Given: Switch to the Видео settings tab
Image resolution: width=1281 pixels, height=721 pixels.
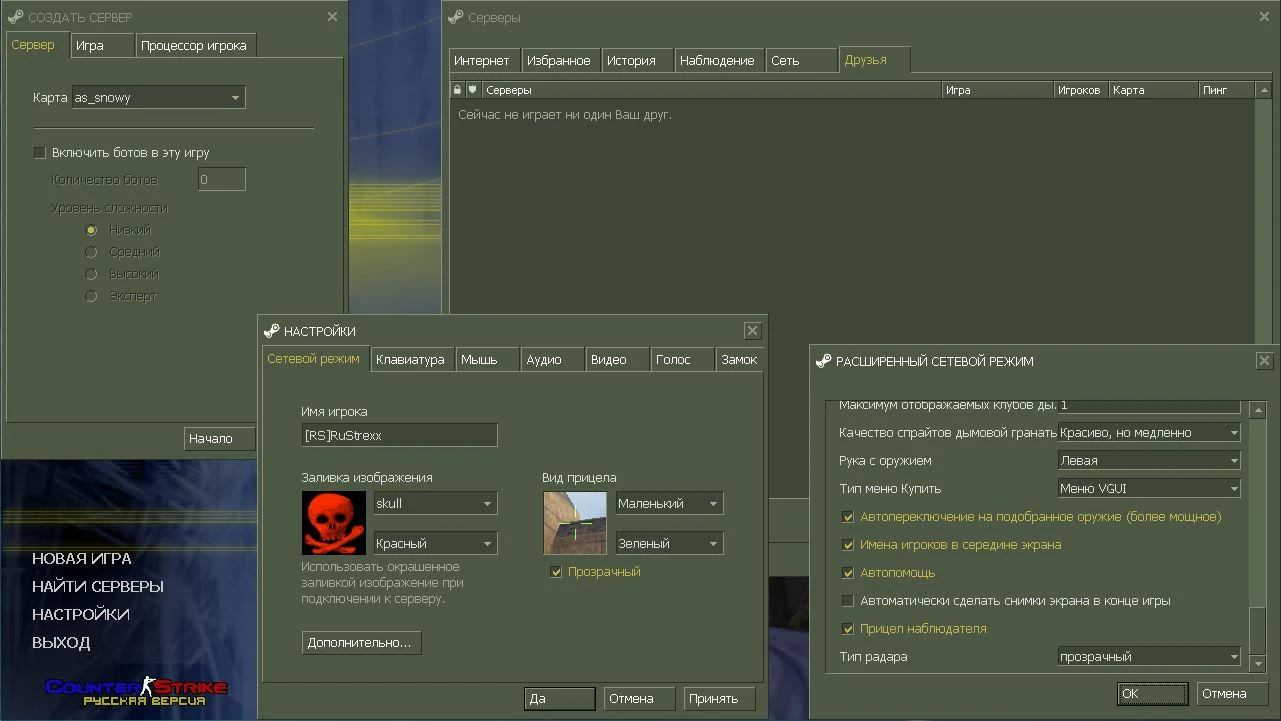Looking at the screenshot, I should pos(616,359).
